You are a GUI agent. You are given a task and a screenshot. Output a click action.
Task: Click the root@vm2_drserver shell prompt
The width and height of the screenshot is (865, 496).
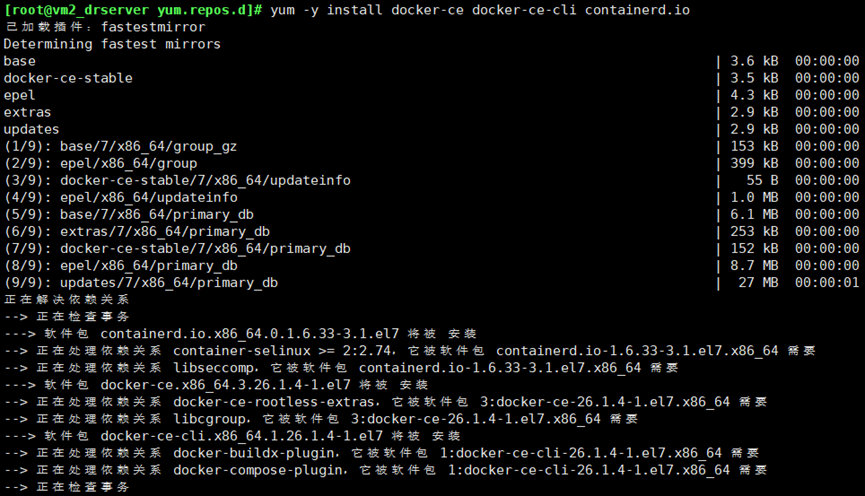click(132, 10)
